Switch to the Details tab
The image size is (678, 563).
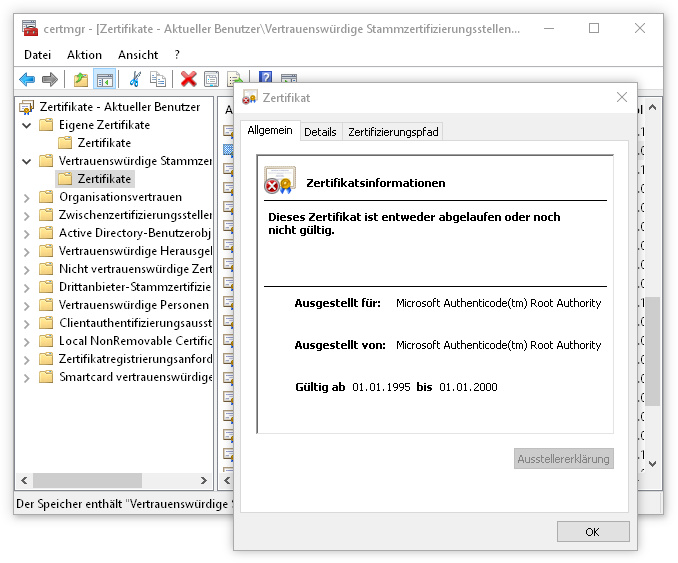click(320, 132)
